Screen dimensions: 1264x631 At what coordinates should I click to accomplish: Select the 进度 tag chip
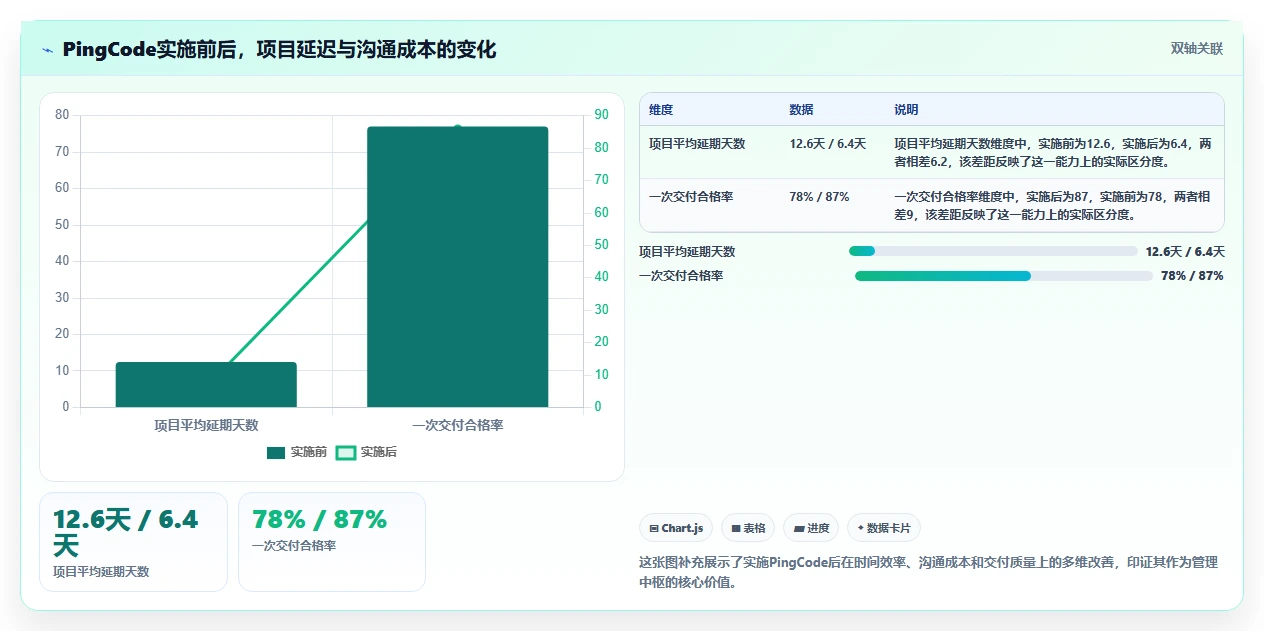(x=811, y=528)
